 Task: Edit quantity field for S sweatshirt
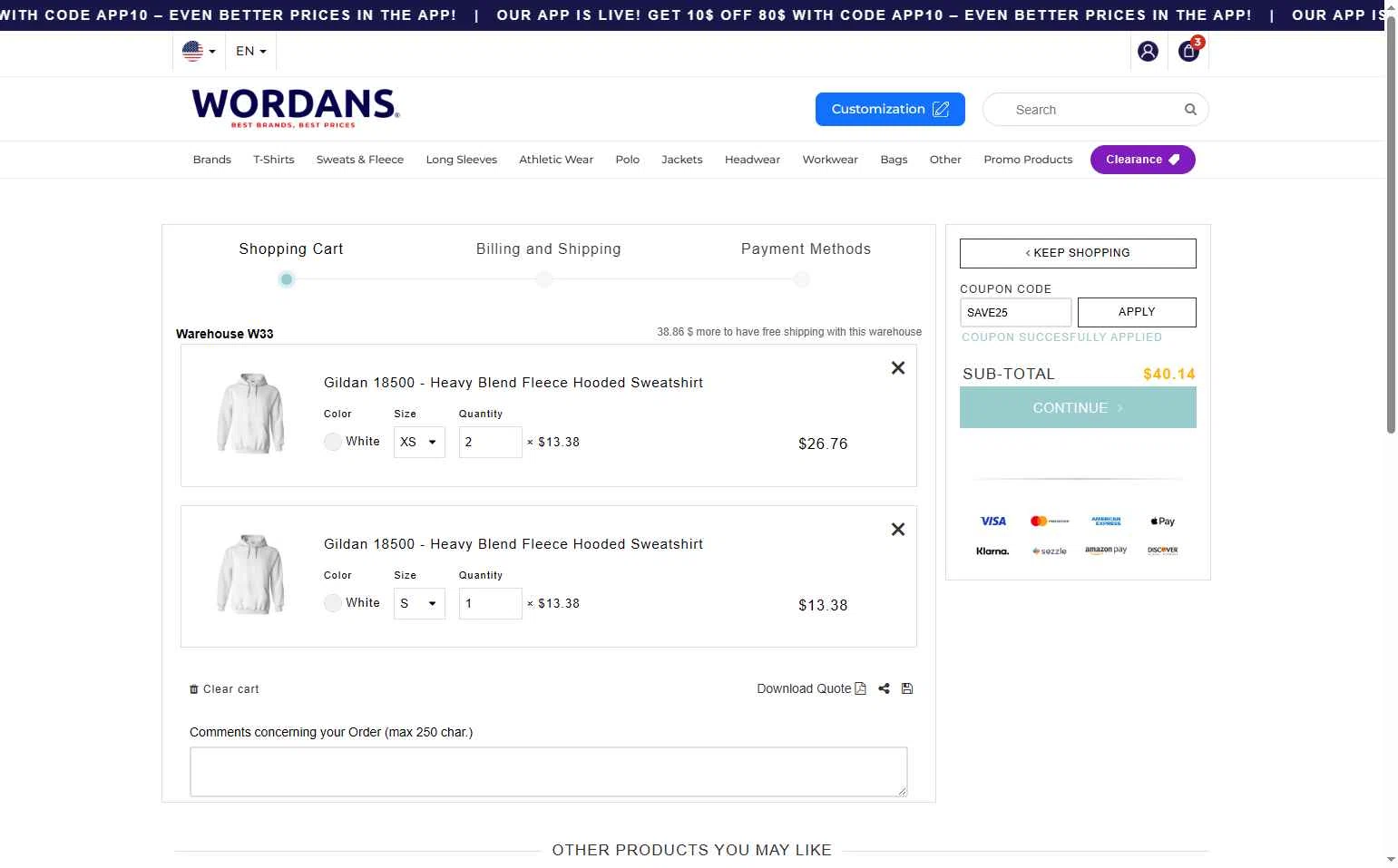tap(490, 603)
